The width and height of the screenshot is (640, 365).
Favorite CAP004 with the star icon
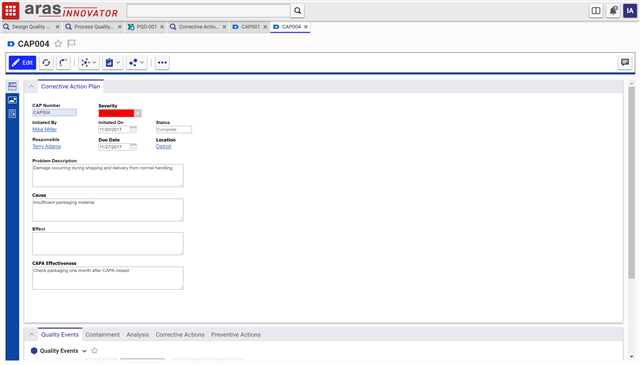click(x=58, y=44)
